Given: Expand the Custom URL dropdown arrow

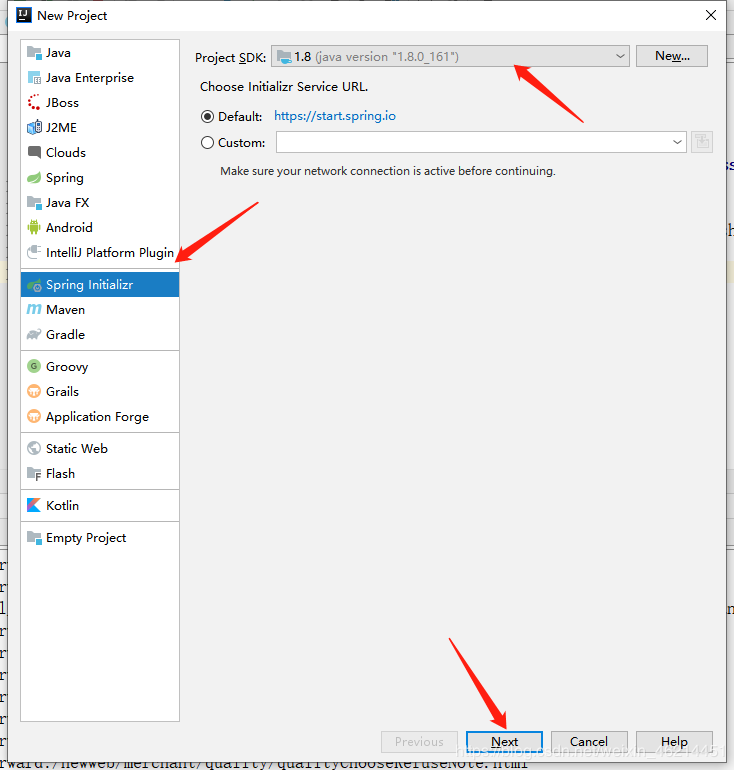Looking at the screenshot, I should click(x=677, y=142).
